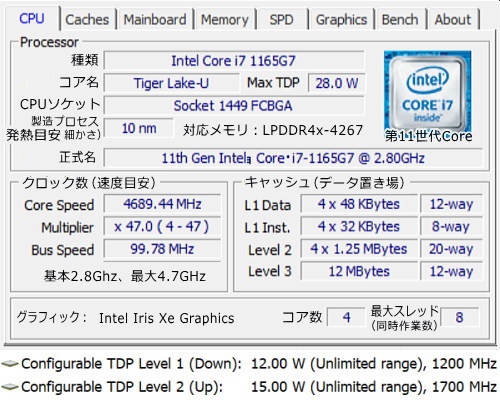Image resolution: width=500 pixels, height=400 pixels.
Task: Click the クロック数 (速度目安) group heading
Action: point(89,183)
